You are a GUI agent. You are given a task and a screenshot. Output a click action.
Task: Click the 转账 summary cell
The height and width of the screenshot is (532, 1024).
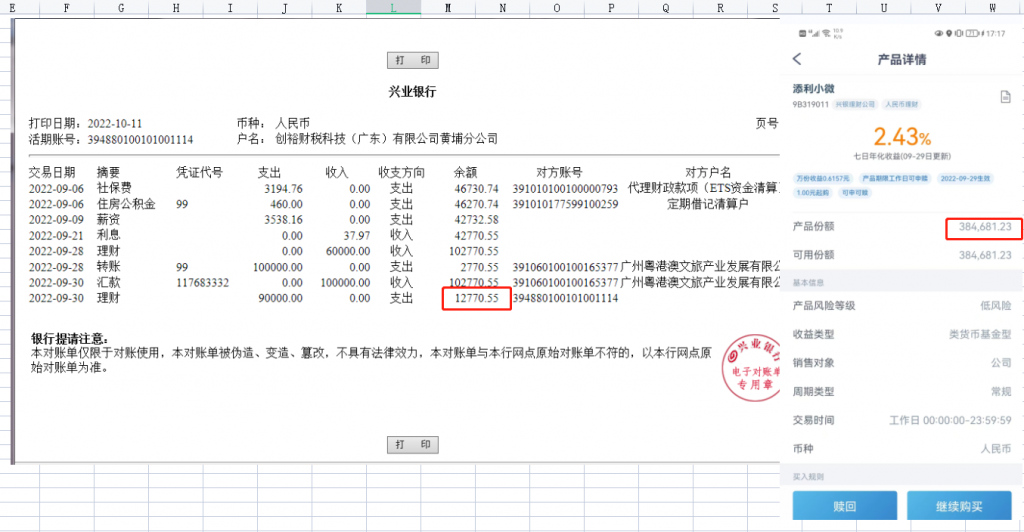pos(108,266)
